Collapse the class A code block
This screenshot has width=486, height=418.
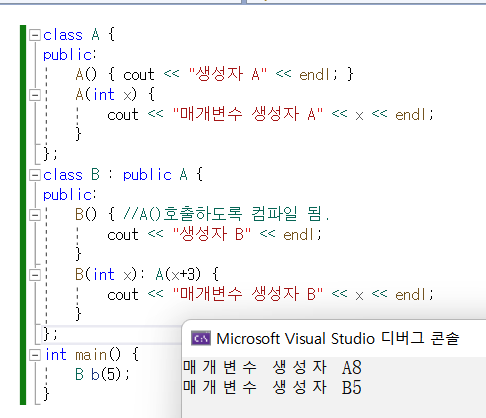click(x=35, y=35)
